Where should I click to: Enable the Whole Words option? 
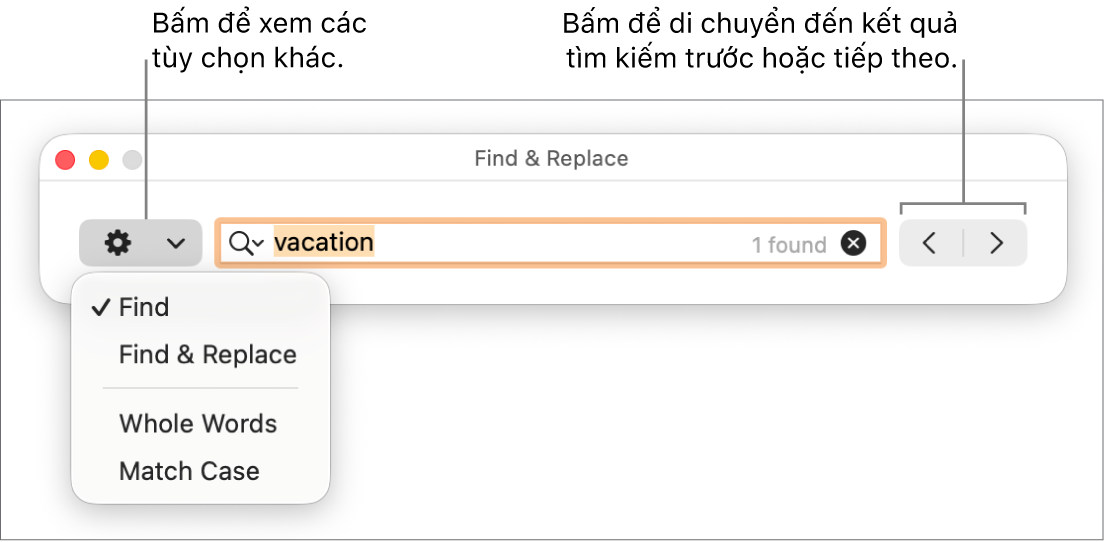tap(197, 424)
